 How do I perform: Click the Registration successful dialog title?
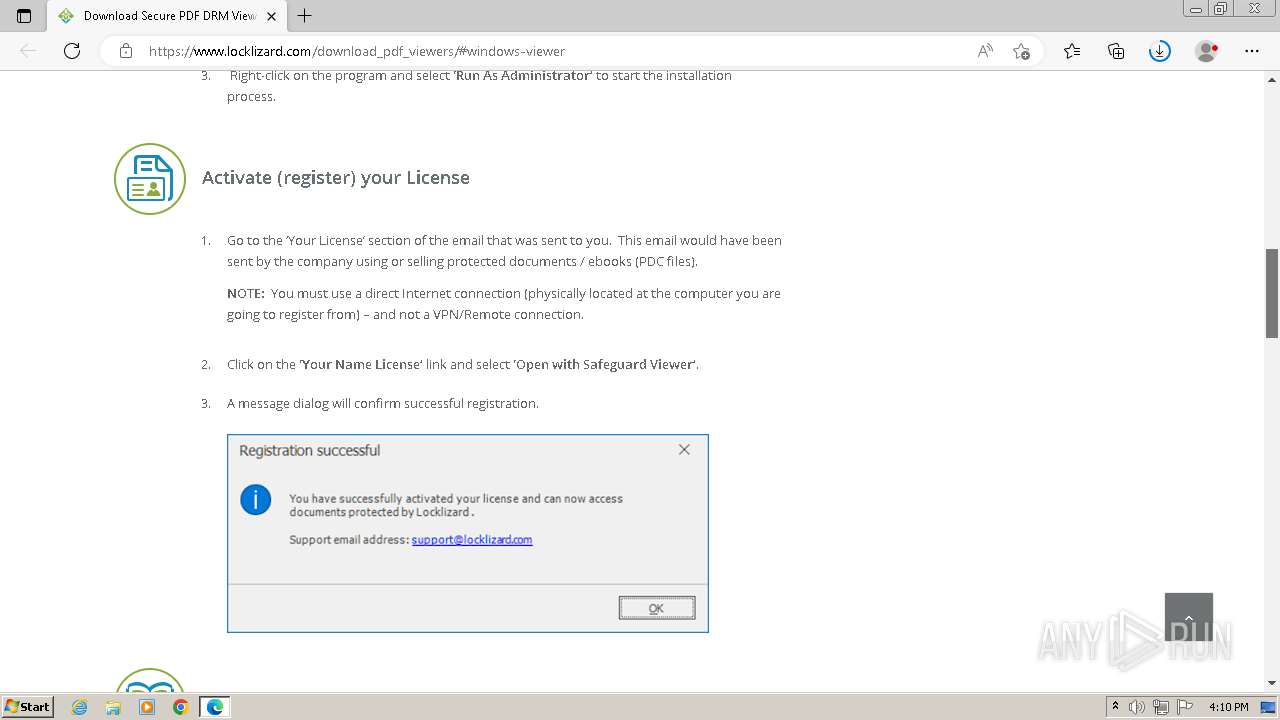tap(310, 451)
